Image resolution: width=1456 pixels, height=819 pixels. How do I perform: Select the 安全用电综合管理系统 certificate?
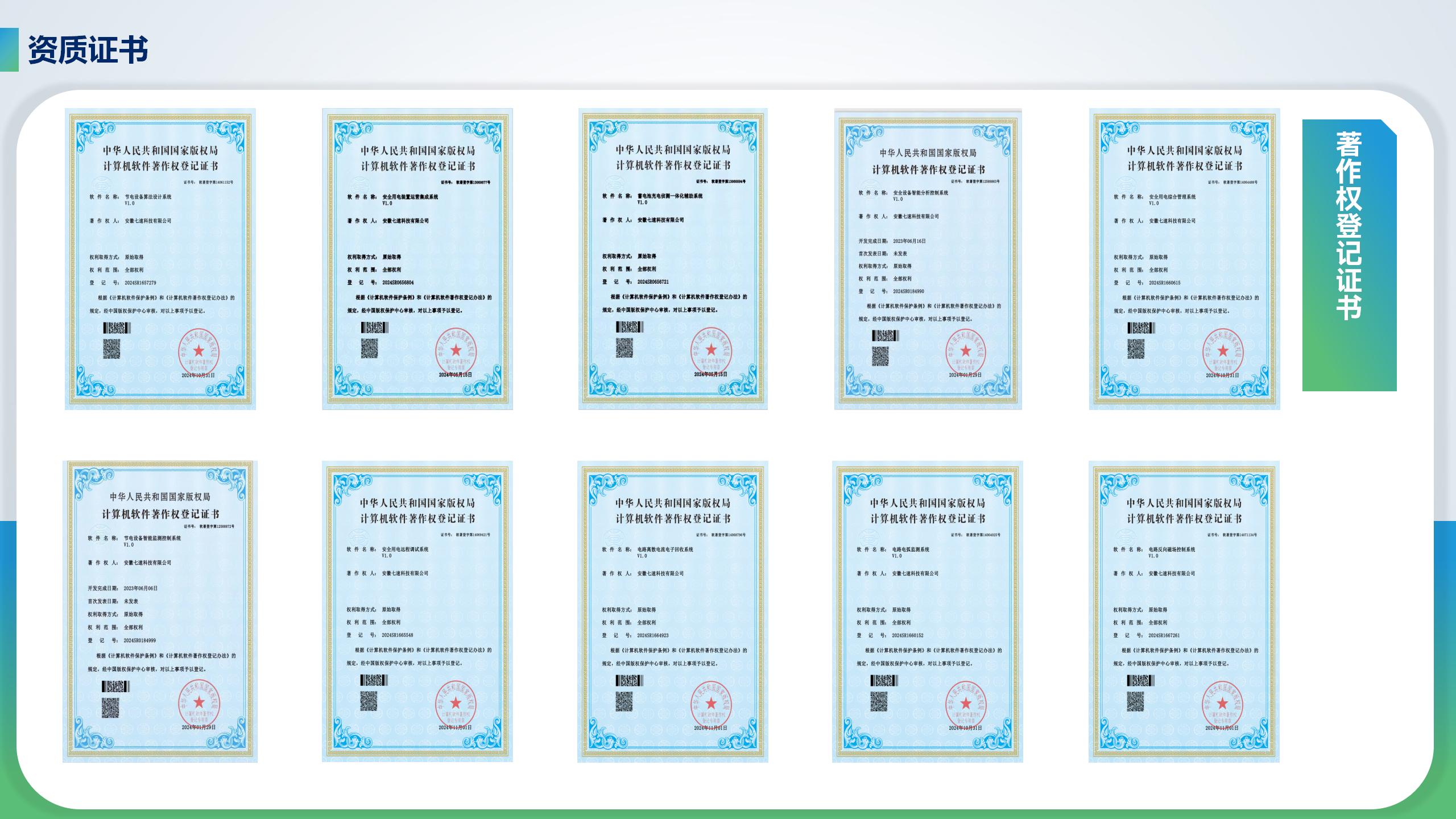pyautogui.click(x=1184, y=259)
